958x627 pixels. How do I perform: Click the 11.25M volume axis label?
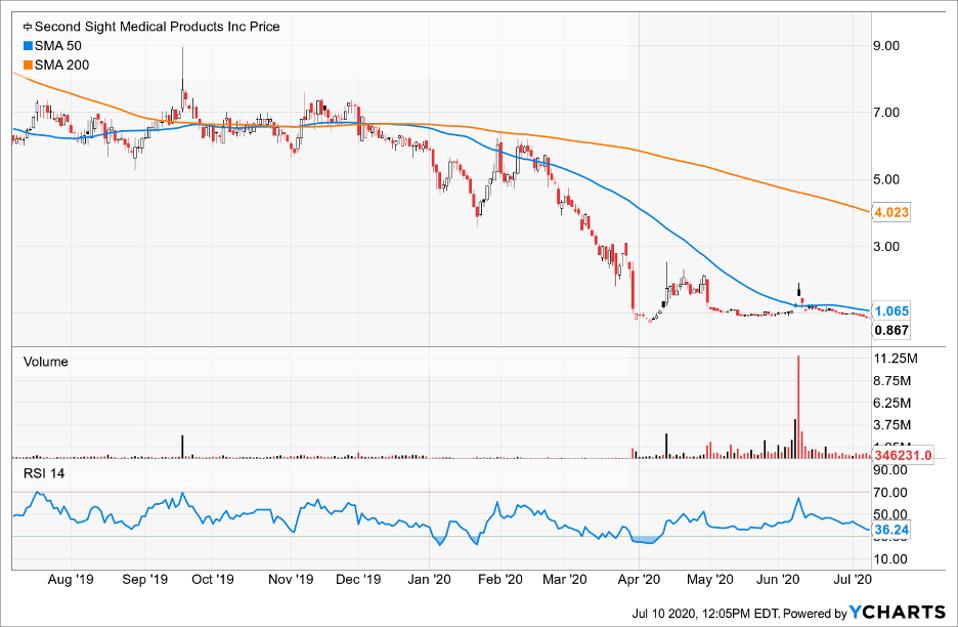pos(896,359)
